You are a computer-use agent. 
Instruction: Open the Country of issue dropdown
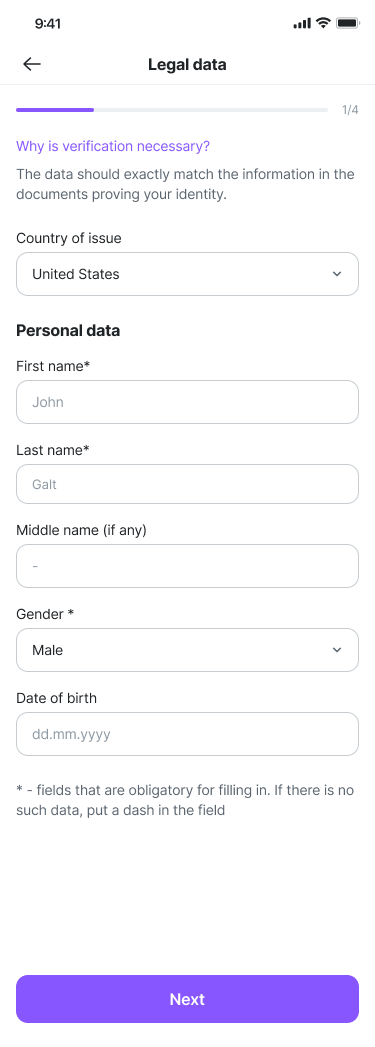188,274
